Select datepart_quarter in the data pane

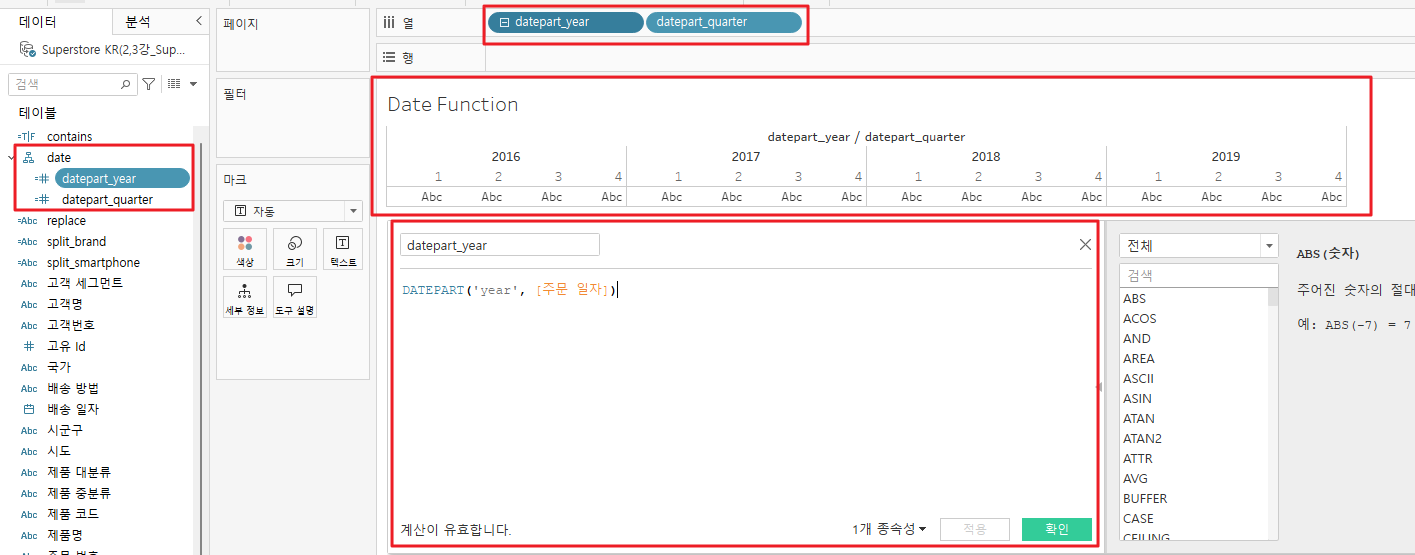[107, 200]
